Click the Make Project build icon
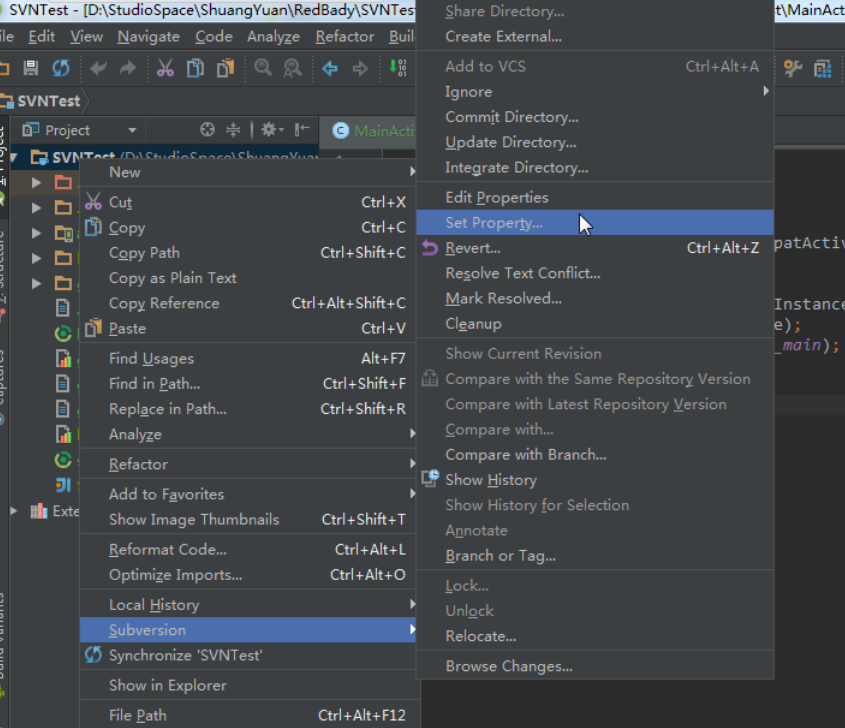This screenshot has height=728, width=845. [x=398, y=68]
